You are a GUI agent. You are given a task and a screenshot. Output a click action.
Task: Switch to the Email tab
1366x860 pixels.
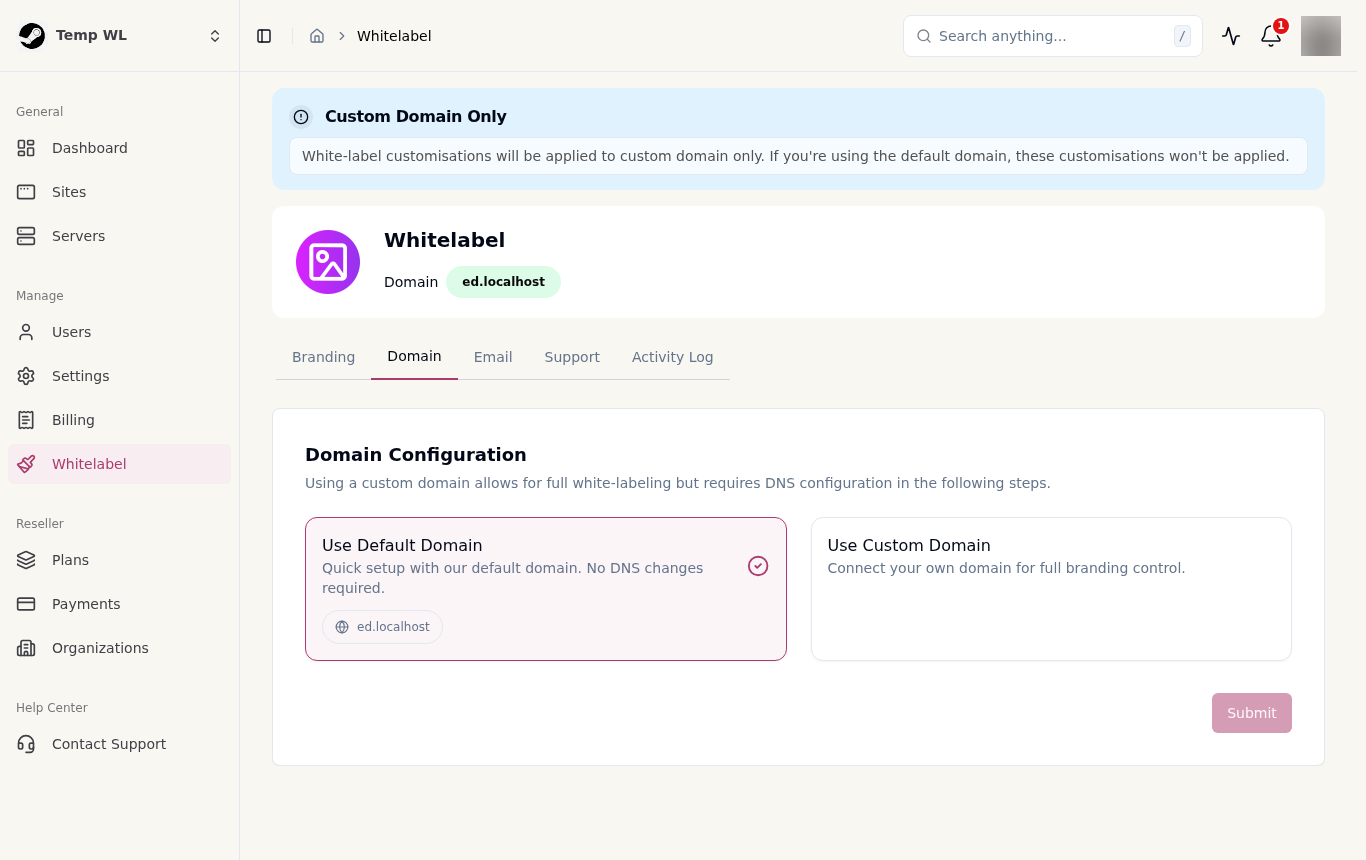(x=493, y=357)
